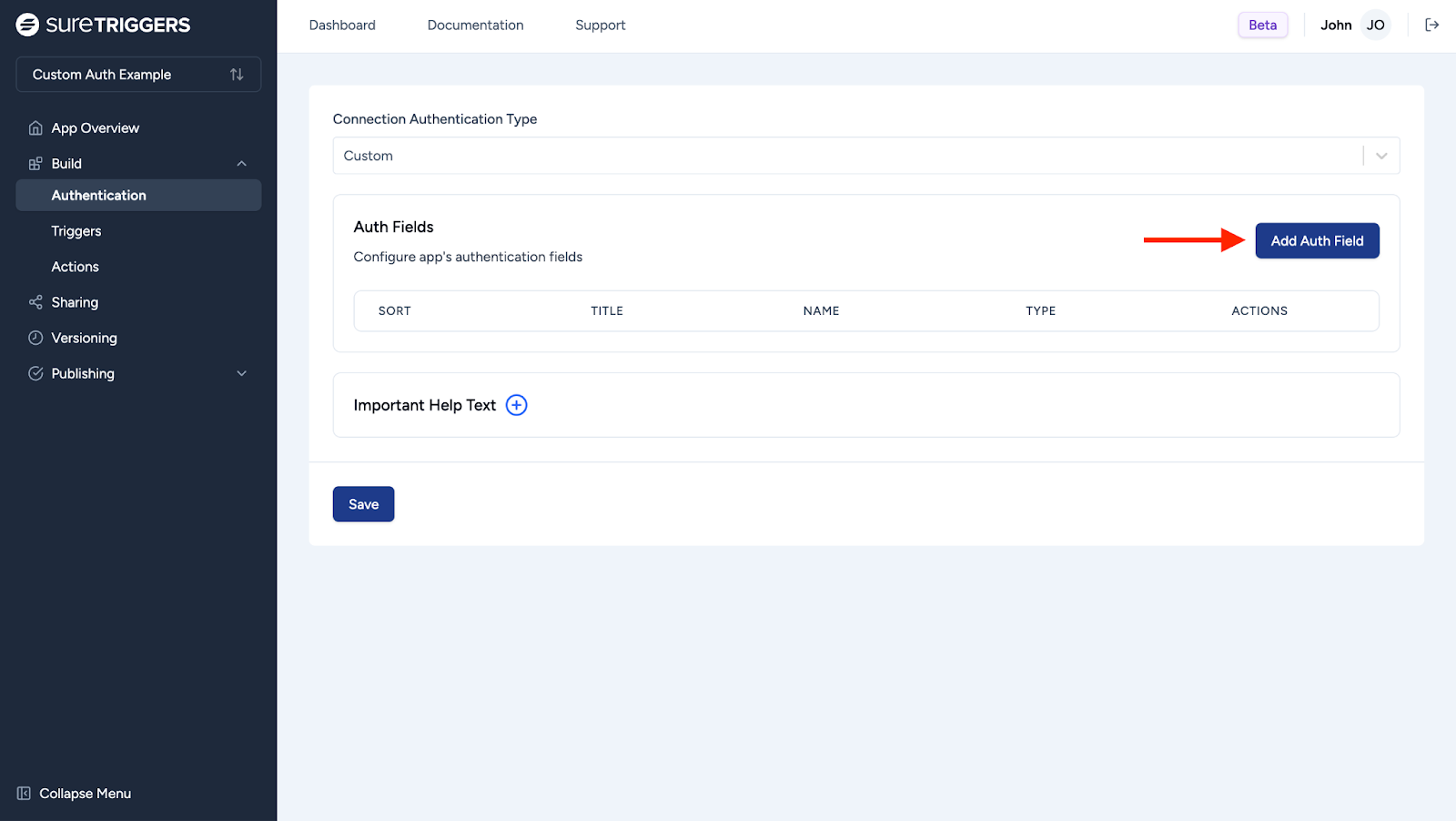Go to Documentation in top navigation
The image size is (1456, 821).
475,25
